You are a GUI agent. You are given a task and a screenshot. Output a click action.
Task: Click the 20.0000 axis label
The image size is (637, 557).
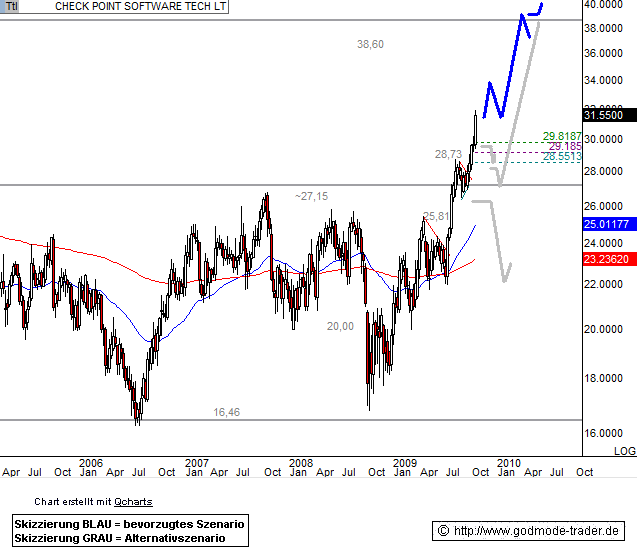coord(603,329)
